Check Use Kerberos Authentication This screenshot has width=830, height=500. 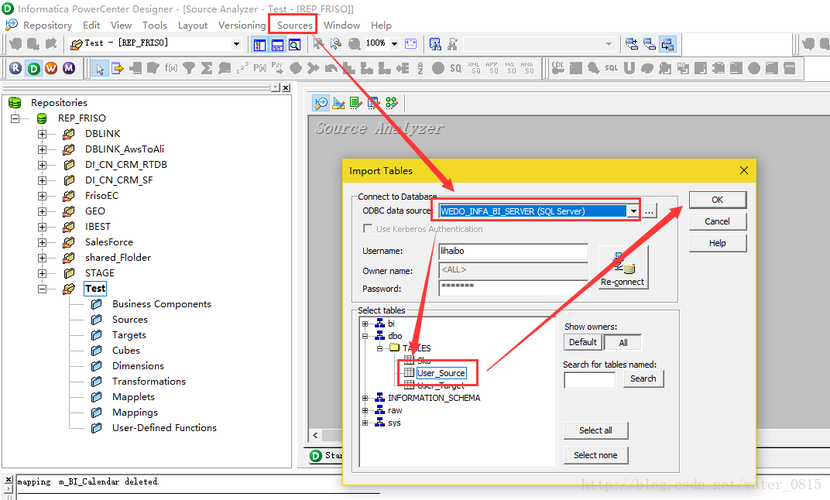(x=367, y=229)
